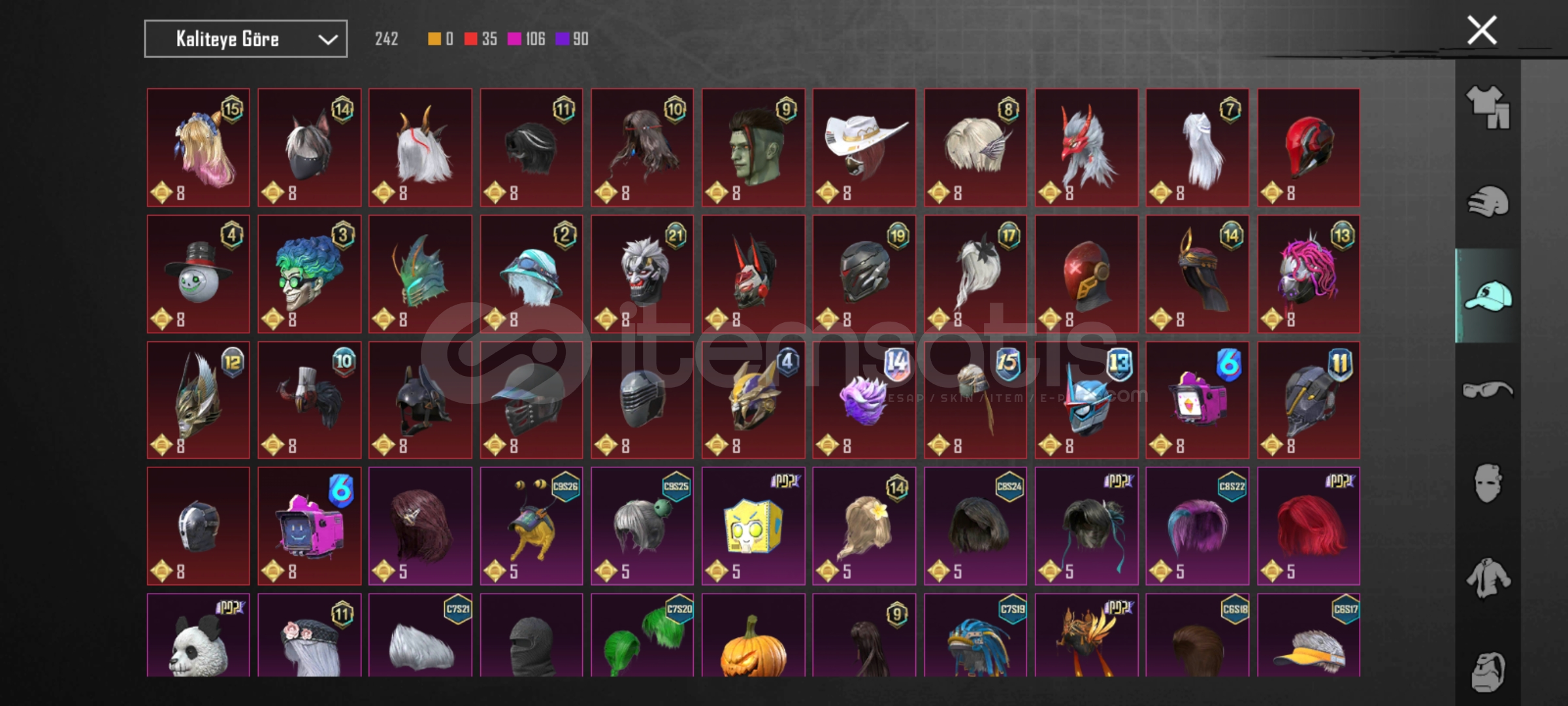1568x706 pixels.
Task: Click the pink quality count 106
Action: point(527,39)
